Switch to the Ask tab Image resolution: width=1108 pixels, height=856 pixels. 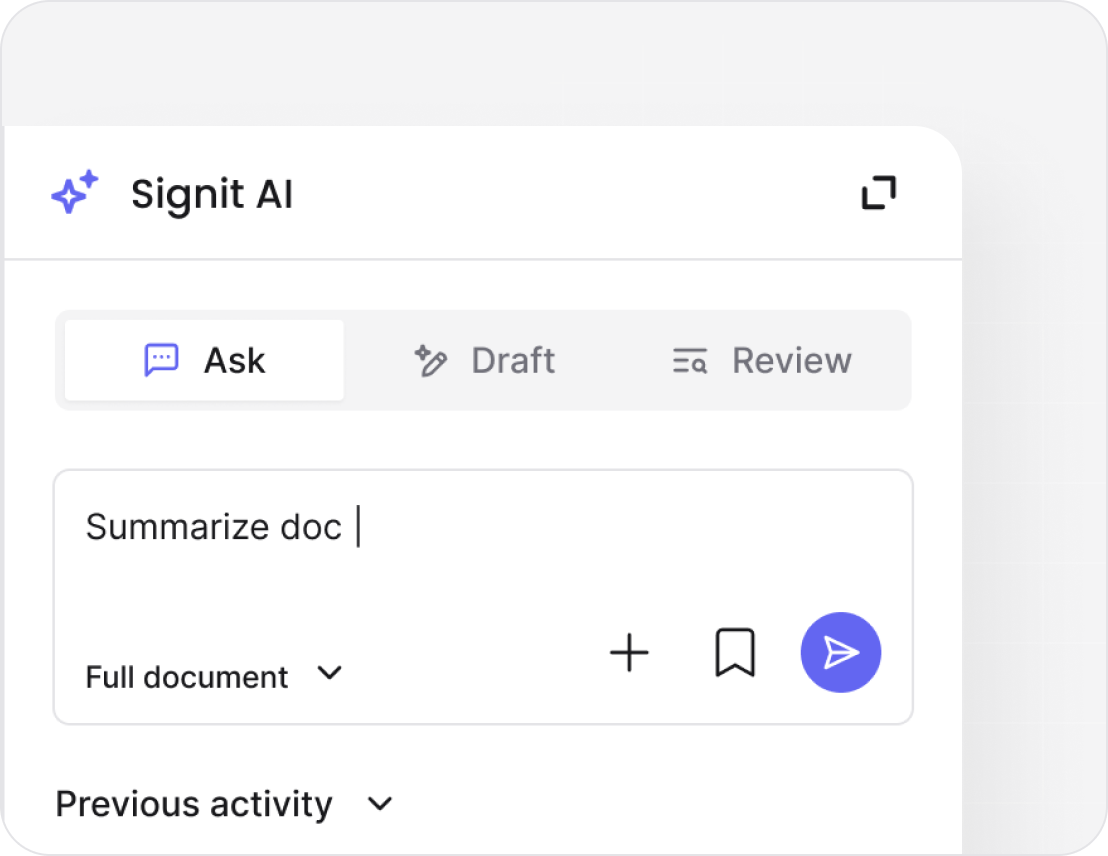coord(205,360)
